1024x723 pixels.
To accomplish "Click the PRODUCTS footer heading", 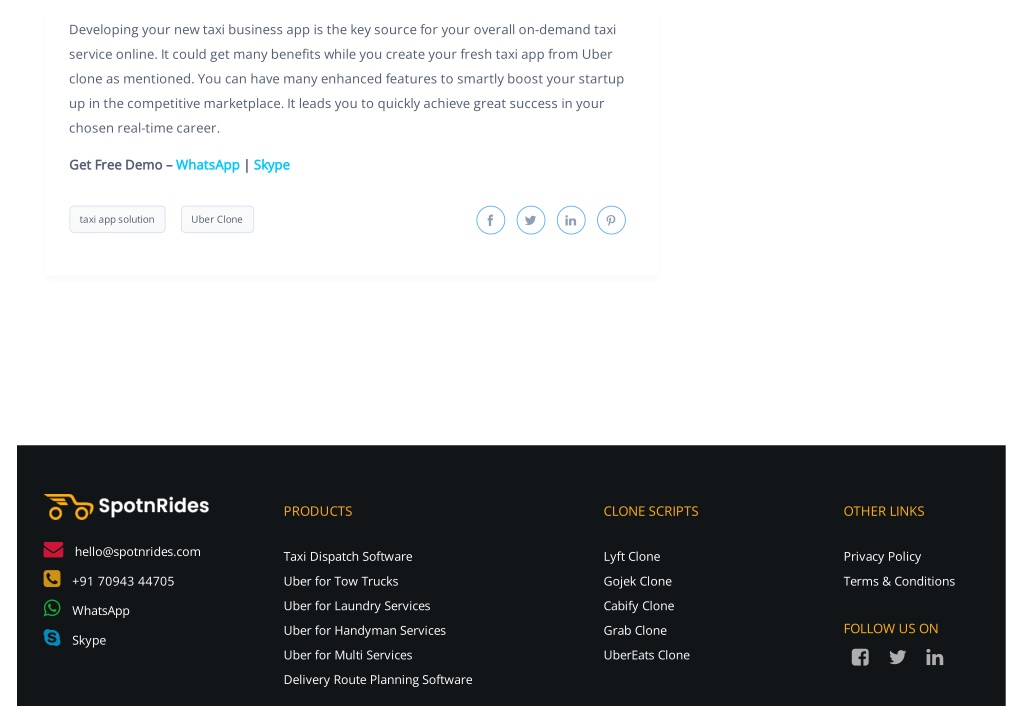I will point(318,511).
